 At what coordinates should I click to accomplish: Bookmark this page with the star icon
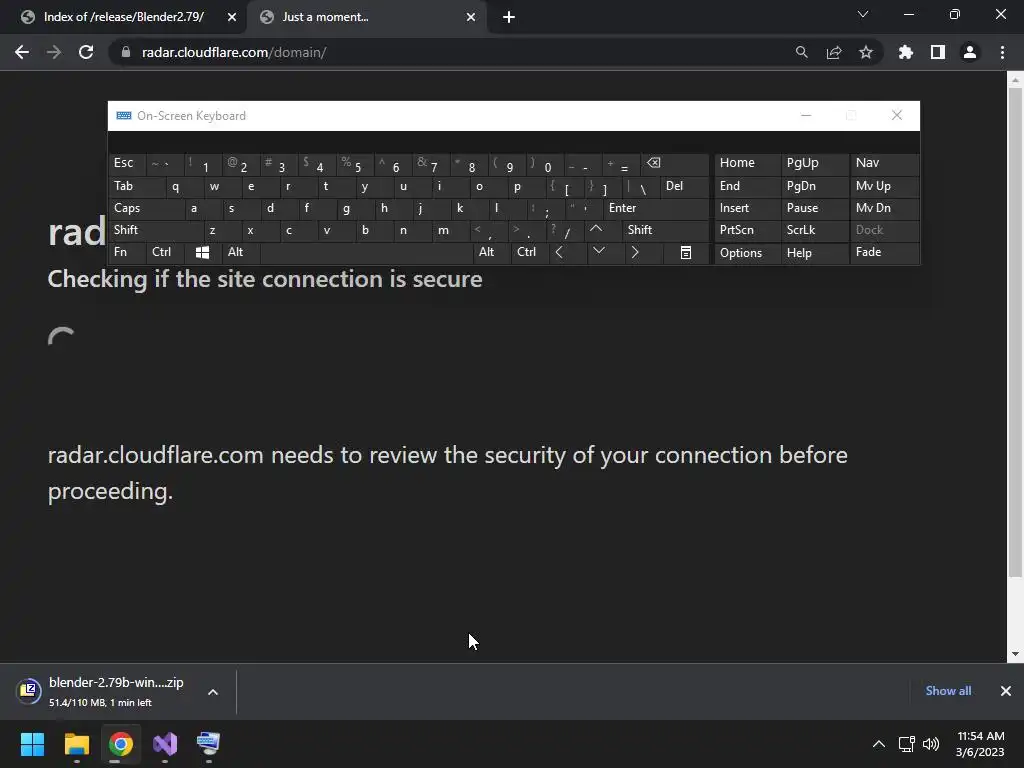[866, 52]
